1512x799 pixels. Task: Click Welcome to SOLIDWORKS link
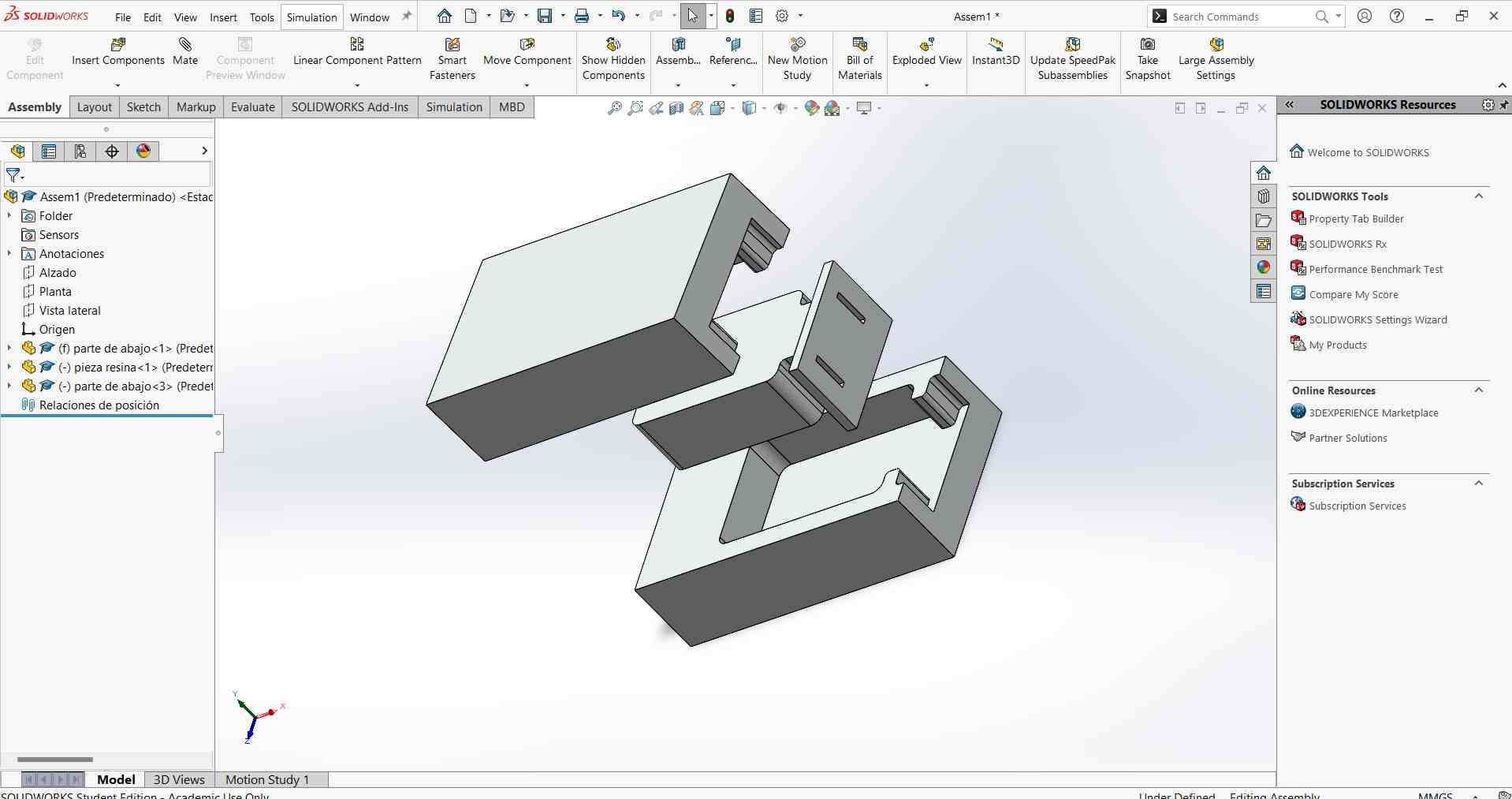click(x=1368, y=152)
